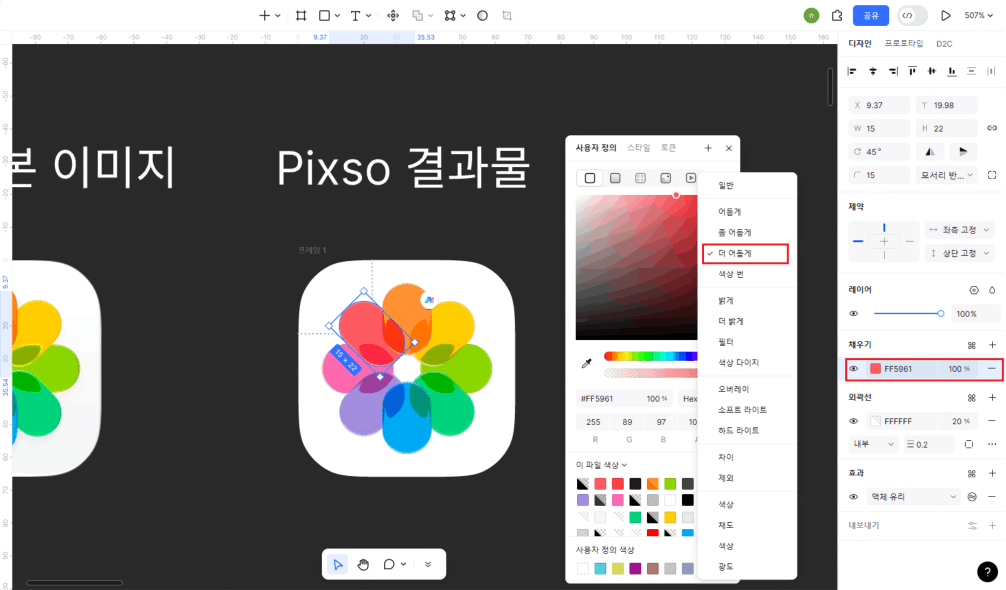Screen dimensions: 1006x590
Task: Expand the 이 파일 색상 color list
Action: [601, 465]
